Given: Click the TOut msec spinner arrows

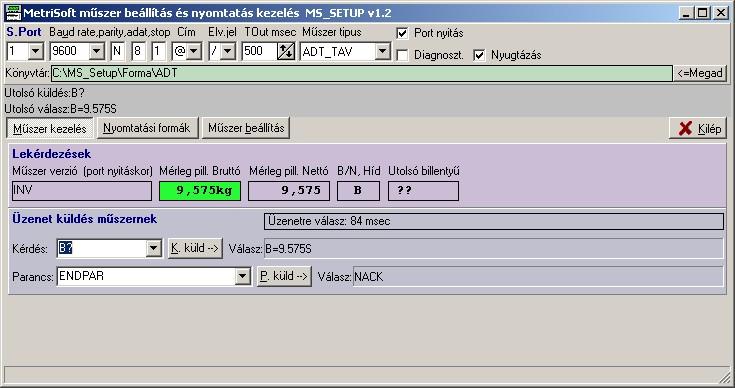Looking at the screenshot, I should point(285,51).
